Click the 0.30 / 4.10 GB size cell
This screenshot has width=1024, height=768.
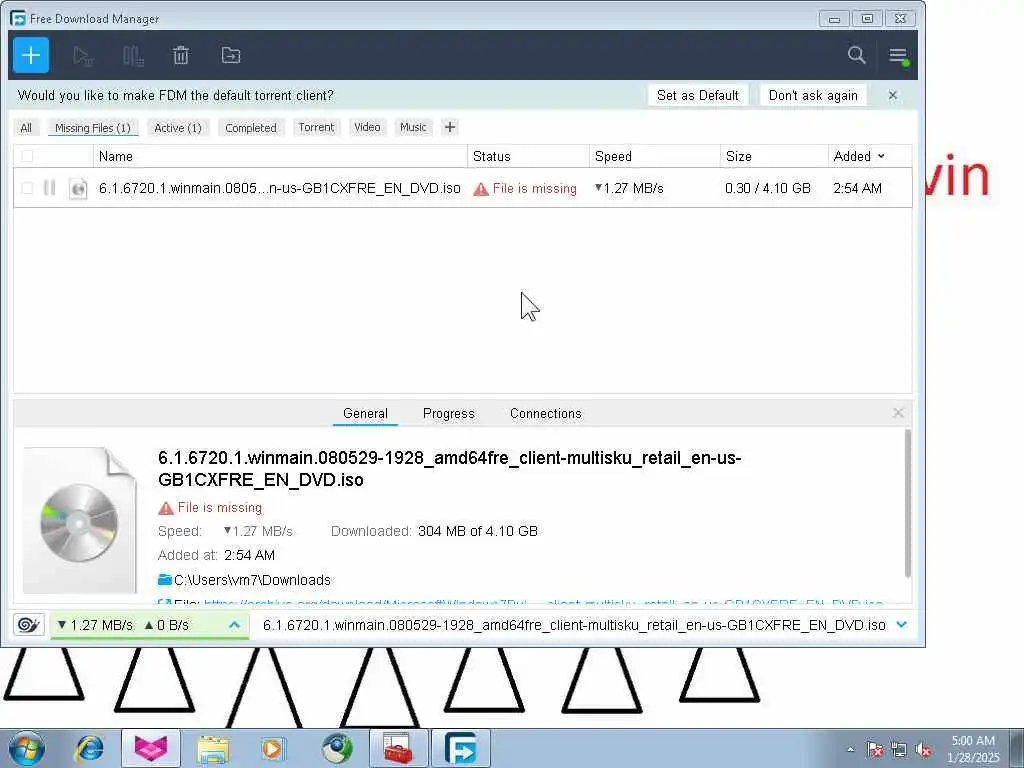coord(768,188)
